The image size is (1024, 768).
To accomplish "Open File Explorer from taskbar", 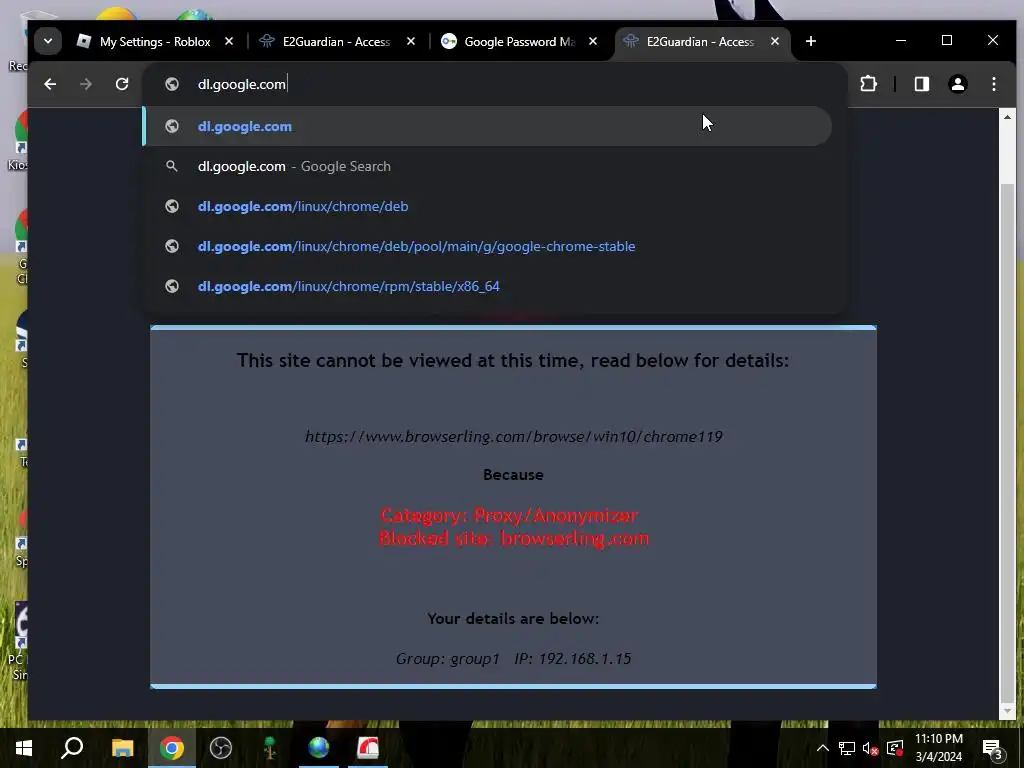I will tap(122, 748).
